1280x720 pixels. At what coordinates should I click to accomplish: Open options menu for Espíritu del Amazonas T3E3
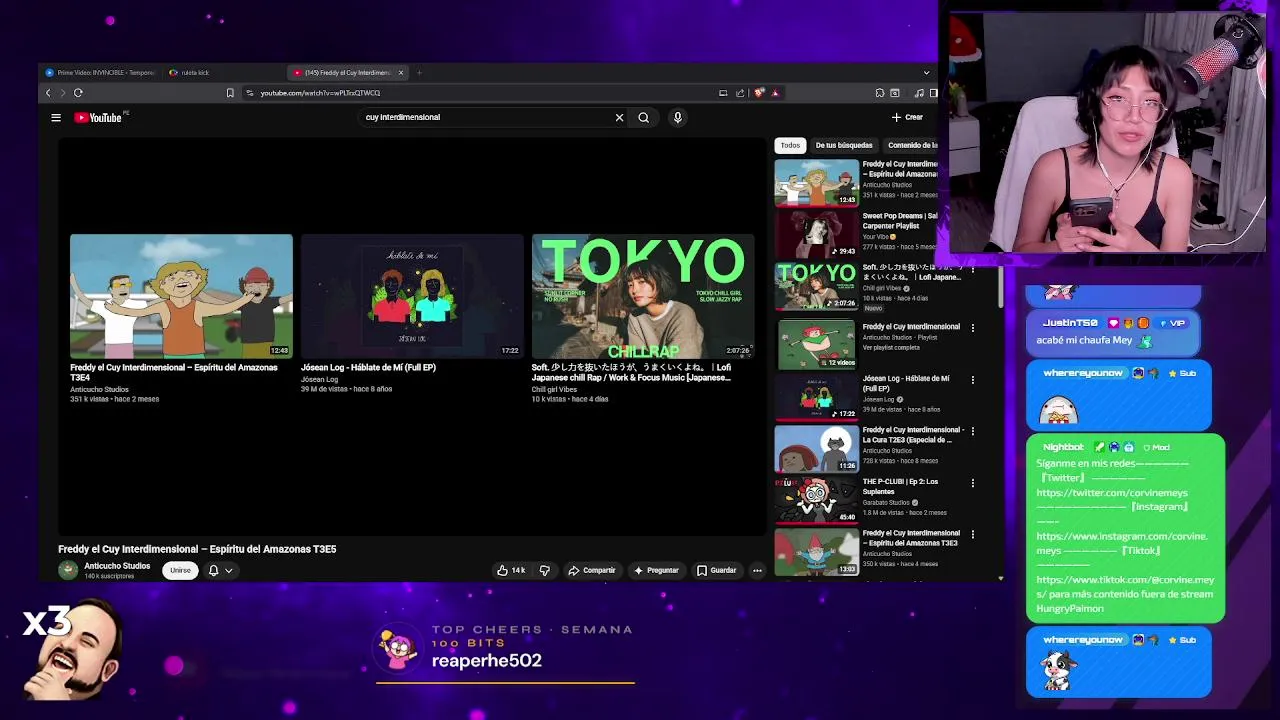point(973,535)
